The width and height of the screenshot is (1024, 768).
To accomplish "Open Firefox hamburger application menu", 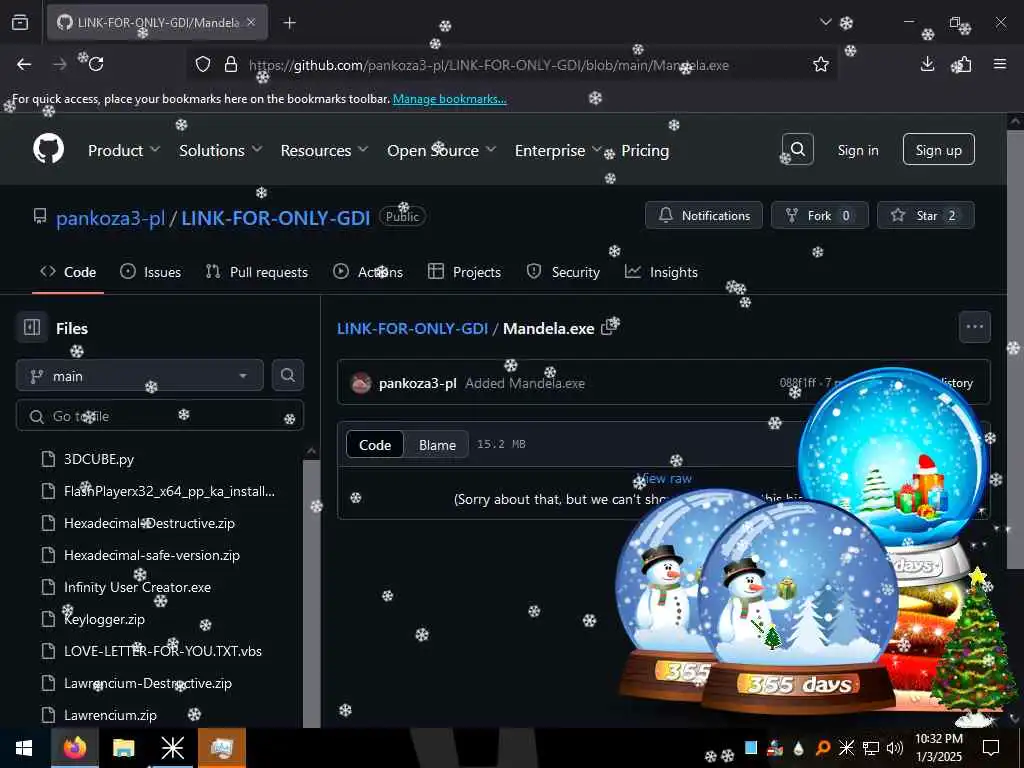I will click(x=999, y=64).
